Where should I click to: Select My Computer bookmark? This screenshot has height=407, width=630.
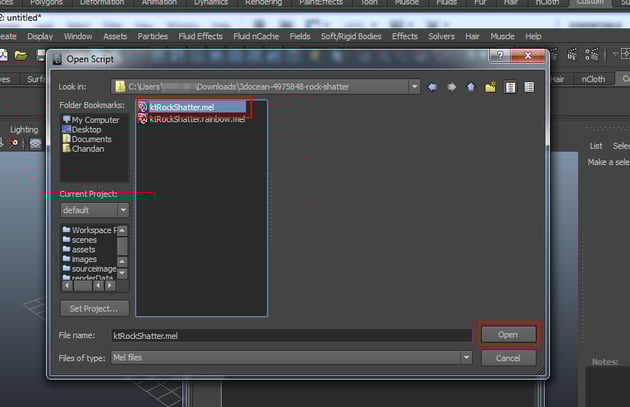coord(91,120)
